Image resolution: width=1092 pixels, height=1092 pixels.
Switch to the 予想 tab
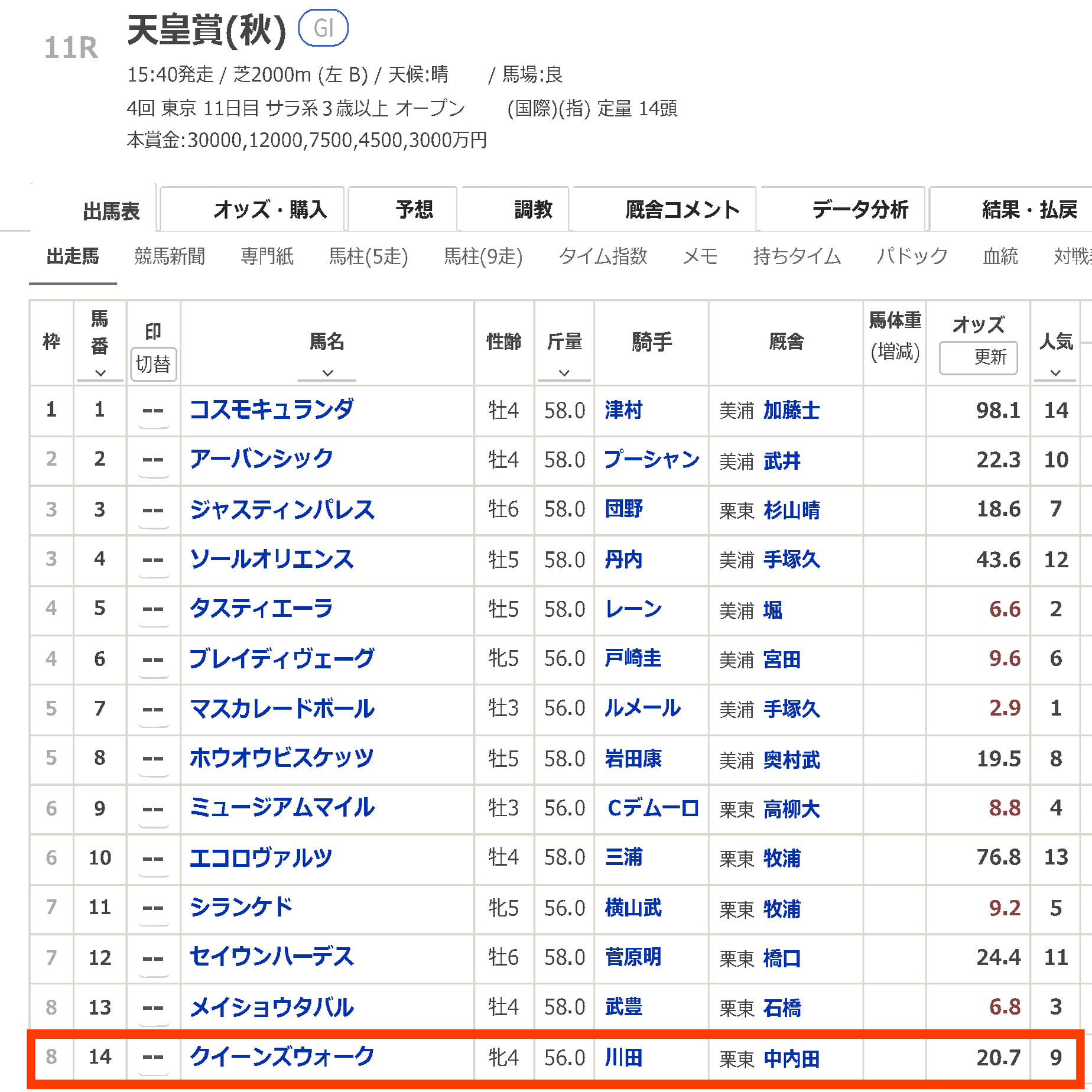click(414, 209)
